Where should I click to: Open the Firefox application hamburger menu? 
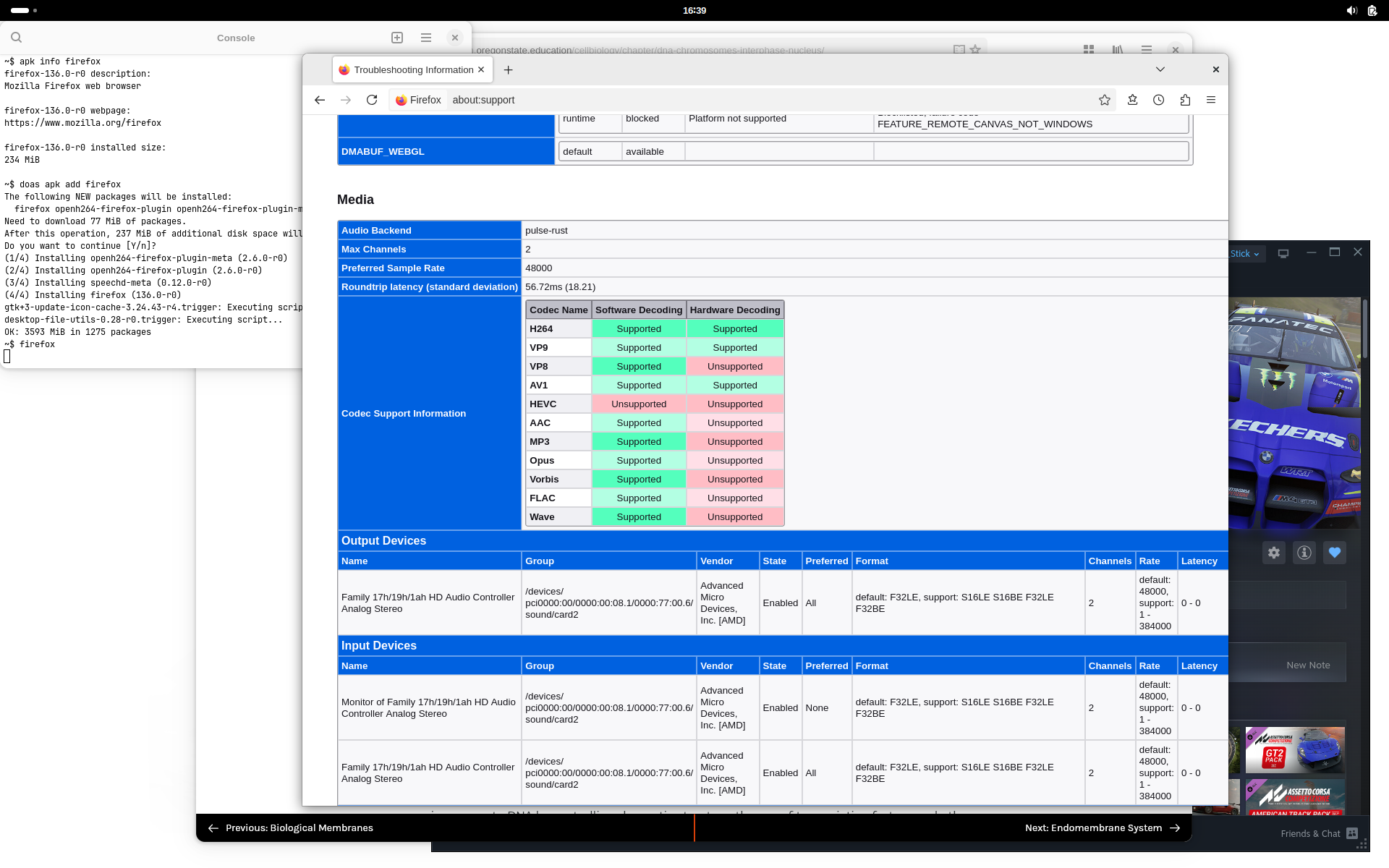[1211, 100]
